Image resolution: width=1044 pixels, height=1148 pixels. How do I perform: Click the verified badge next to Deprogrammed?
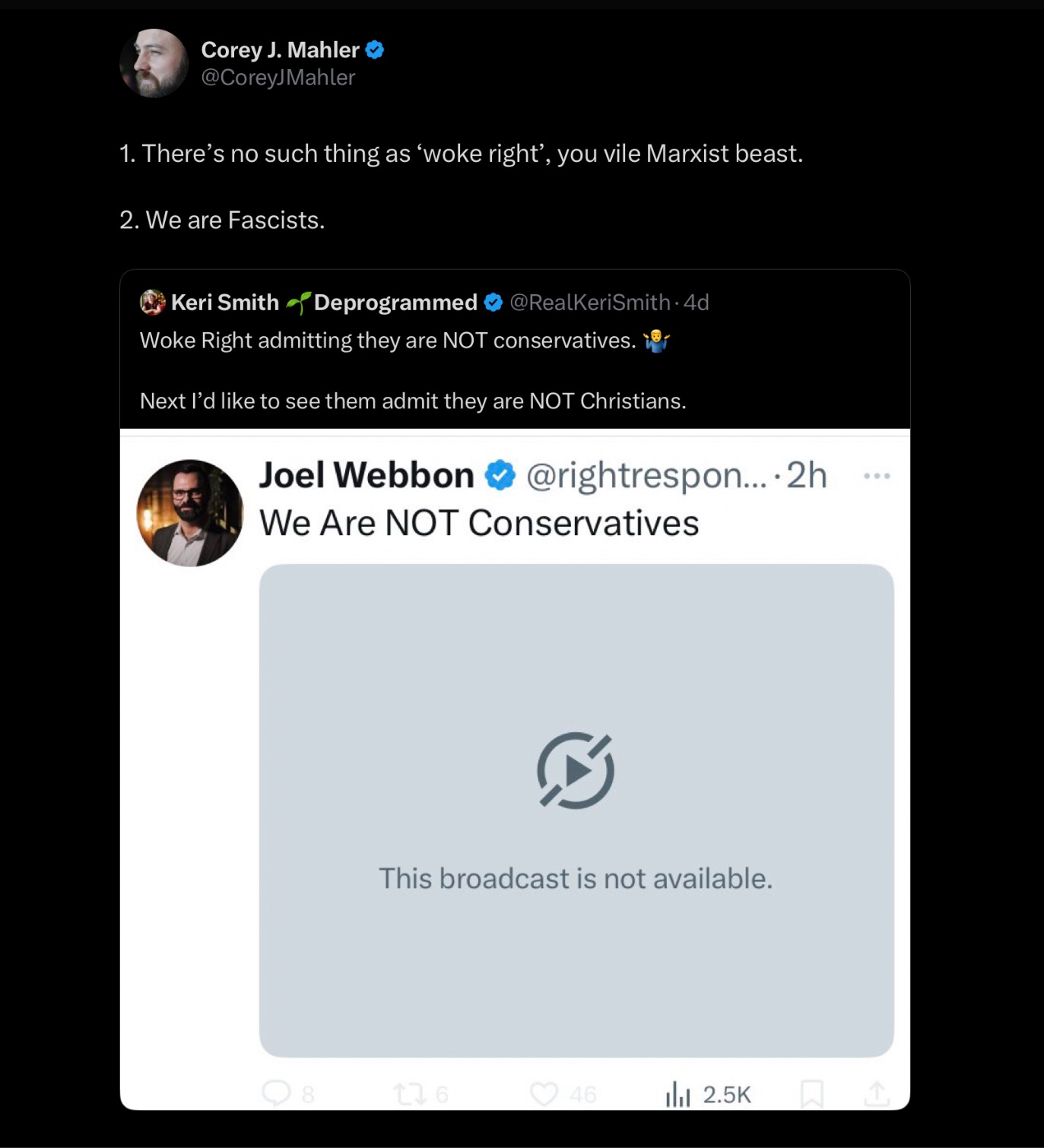pos(493,303)
